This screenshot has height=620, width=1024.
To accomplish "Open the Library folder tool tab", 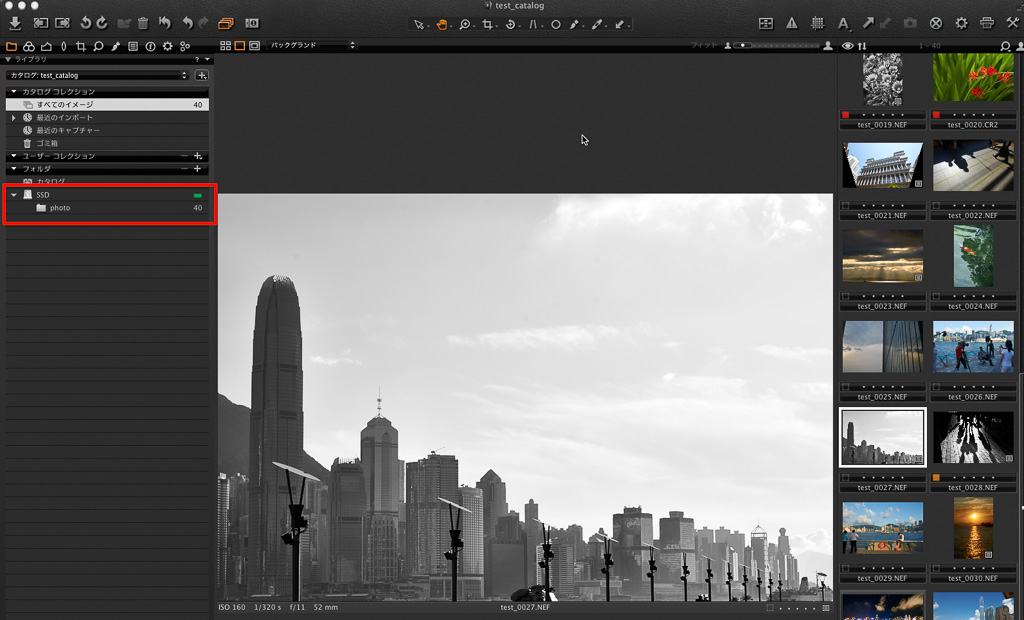I will 12,46.
